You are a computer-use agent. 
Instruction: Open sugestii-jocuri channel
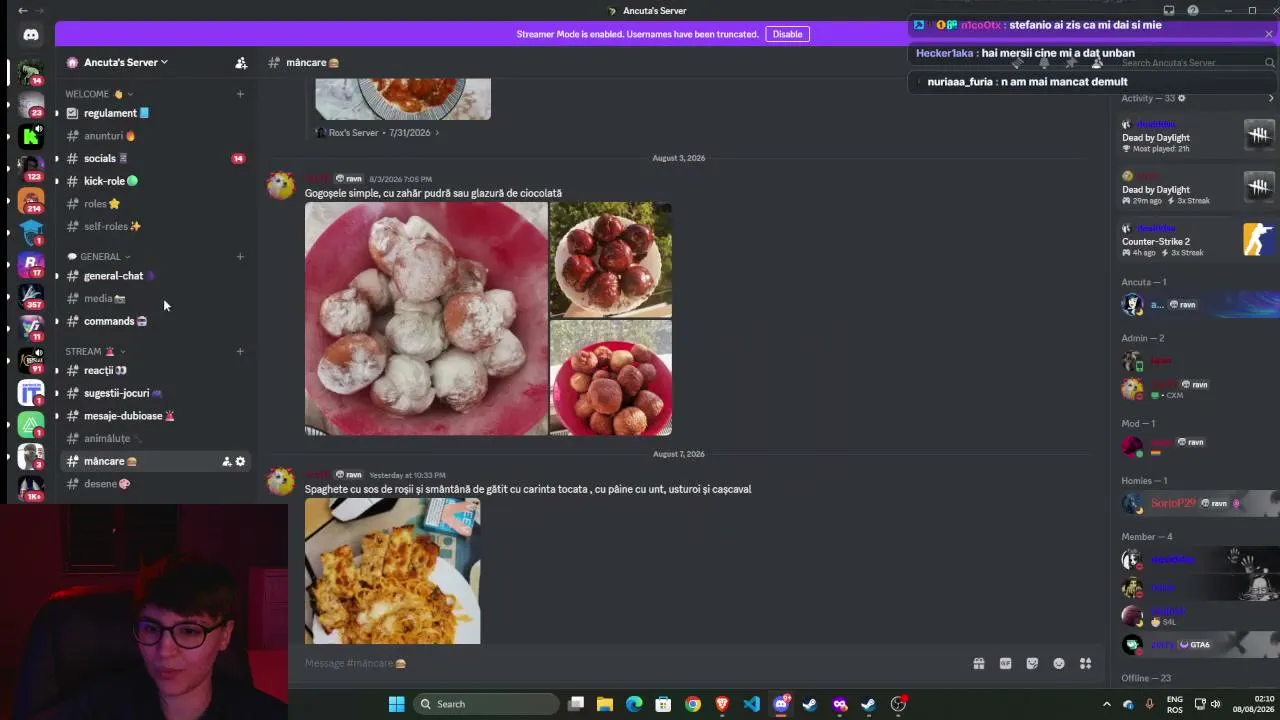[154, 393]
